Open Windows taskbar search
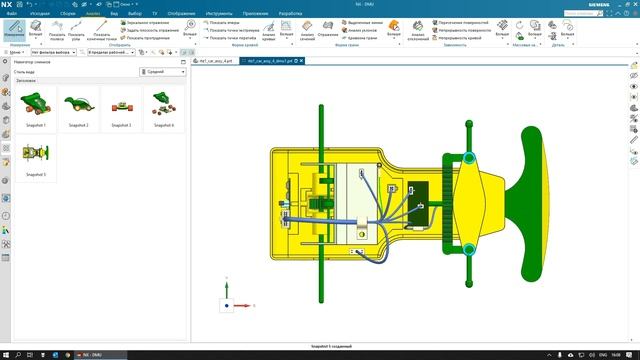 18,355
